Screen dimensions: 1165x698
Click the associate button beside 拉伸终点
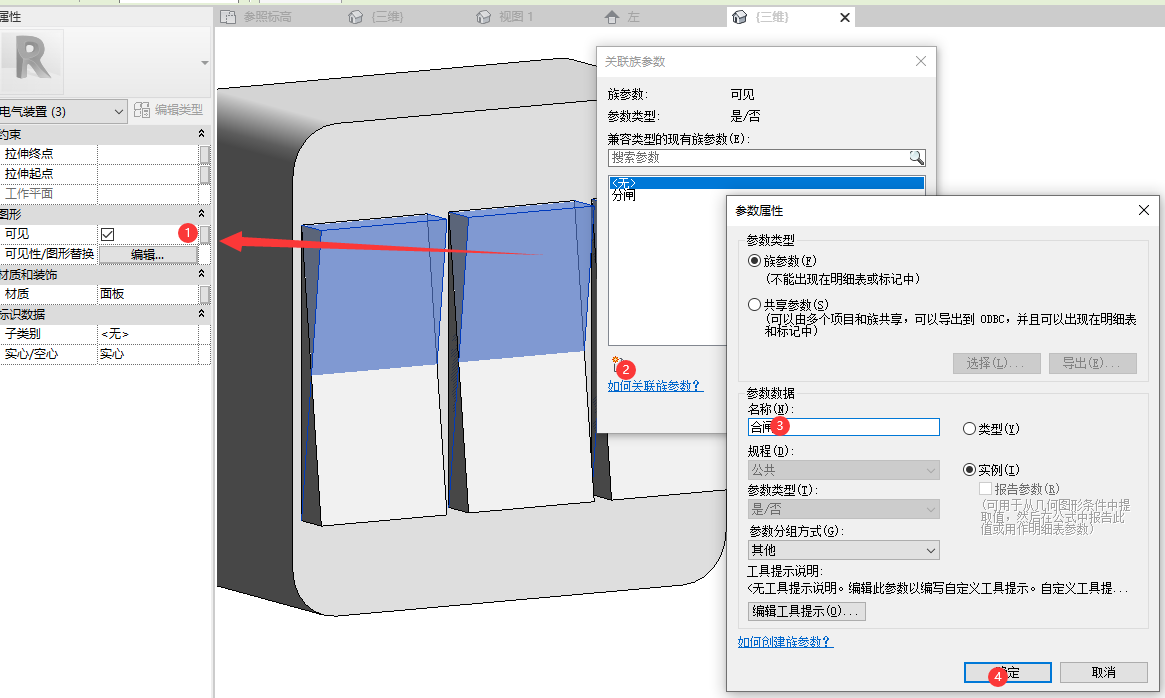pos(205,154)
